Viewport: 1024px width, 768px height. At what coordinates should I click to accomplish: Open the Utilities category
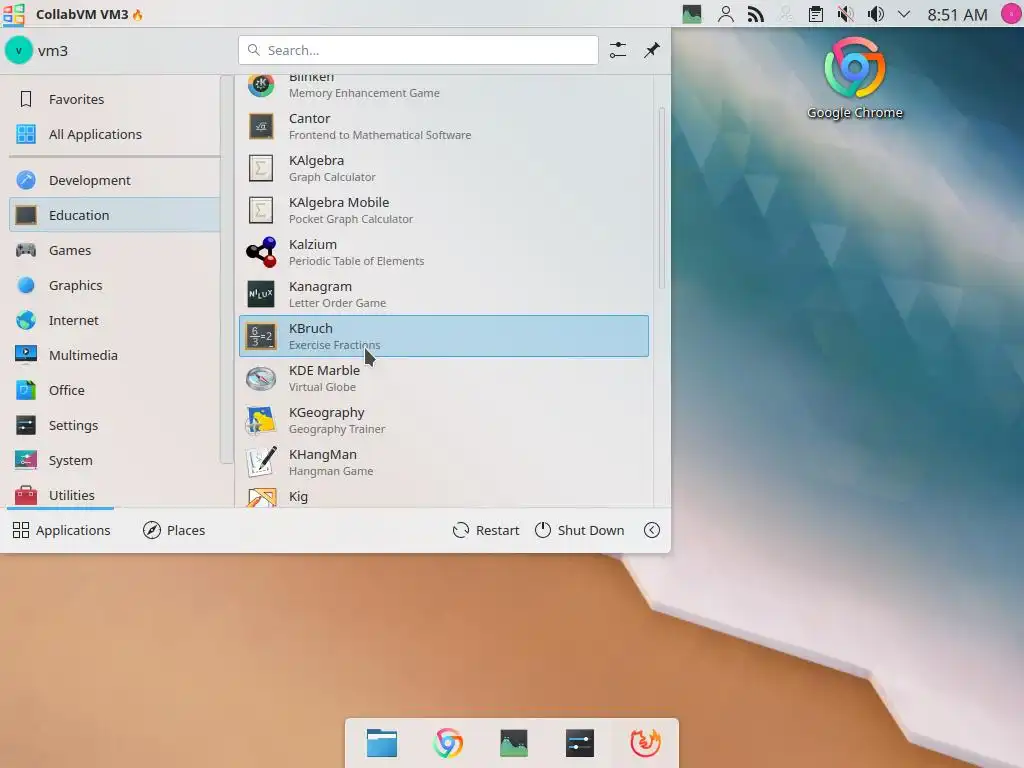point(115,494)
